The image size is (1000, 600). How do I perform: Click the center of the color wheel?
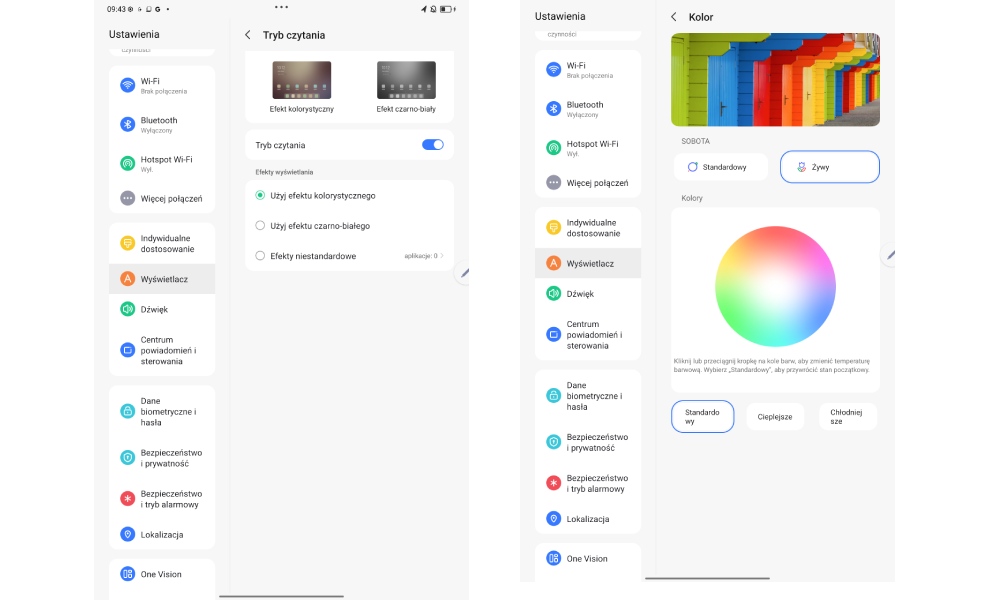pos(775,286)
